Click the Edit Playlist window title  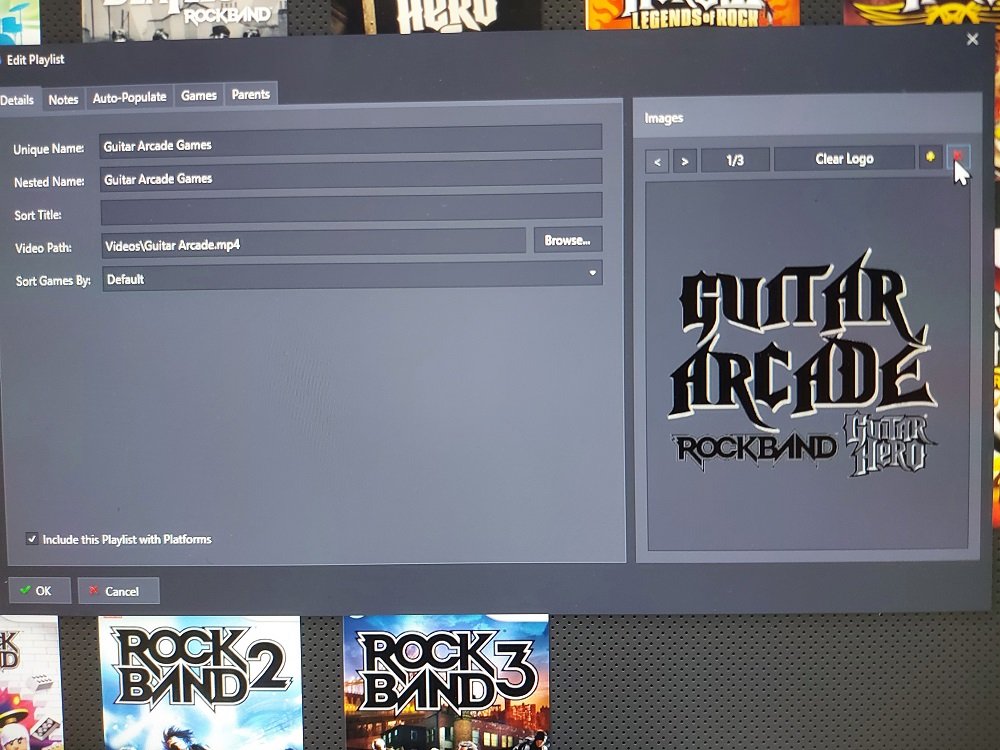coord(36,59)
